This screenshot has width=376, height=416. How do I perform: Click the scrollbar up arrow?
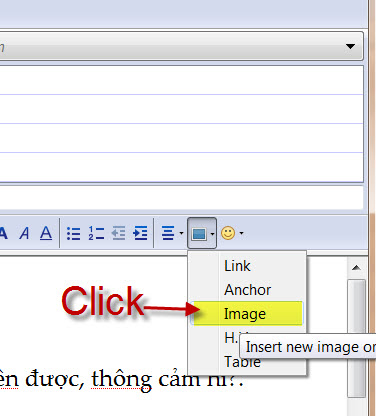click(356, 268)
